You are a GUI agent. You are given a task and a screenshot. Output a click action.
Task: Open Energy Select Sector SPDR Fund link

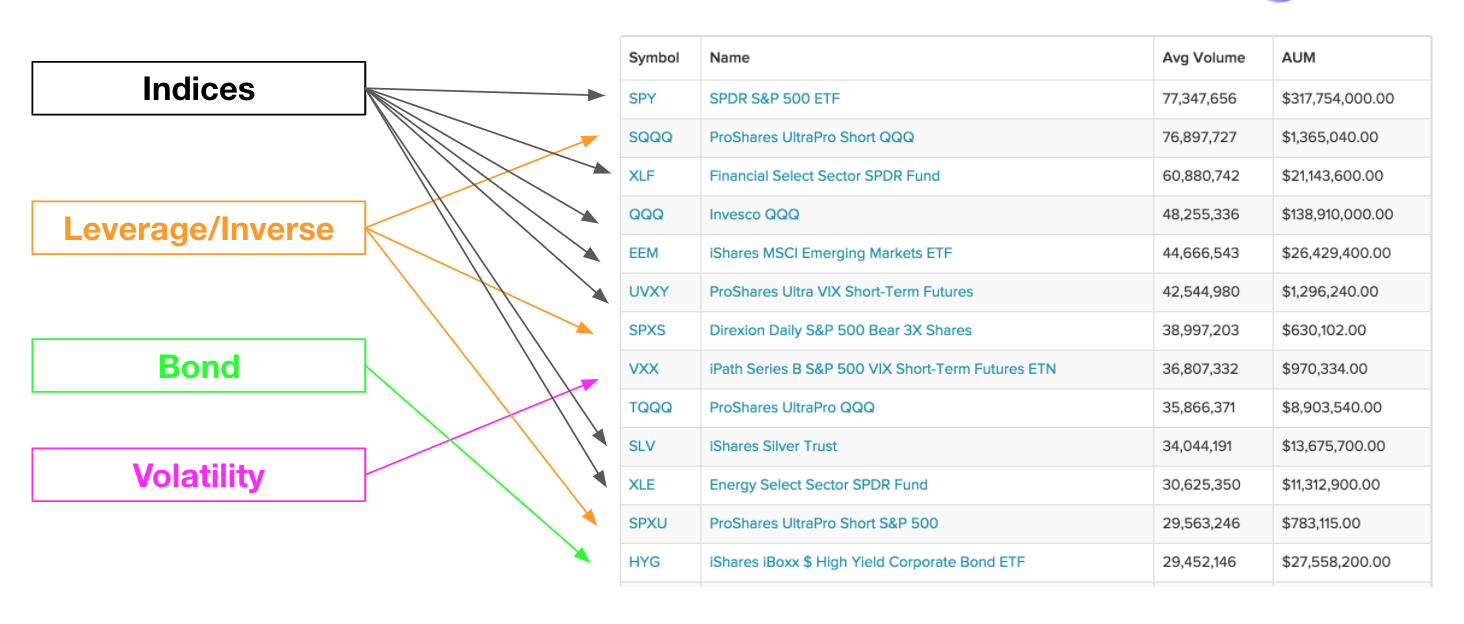[819, 485]
